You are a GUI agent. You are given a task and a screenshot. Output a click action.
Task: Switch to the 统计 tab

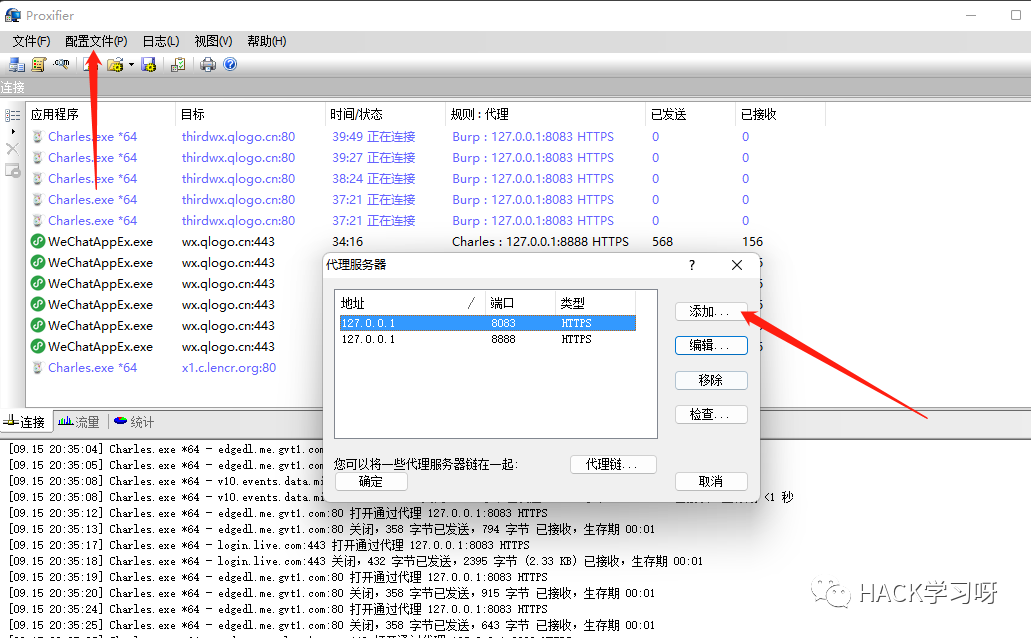click(134, 422)
